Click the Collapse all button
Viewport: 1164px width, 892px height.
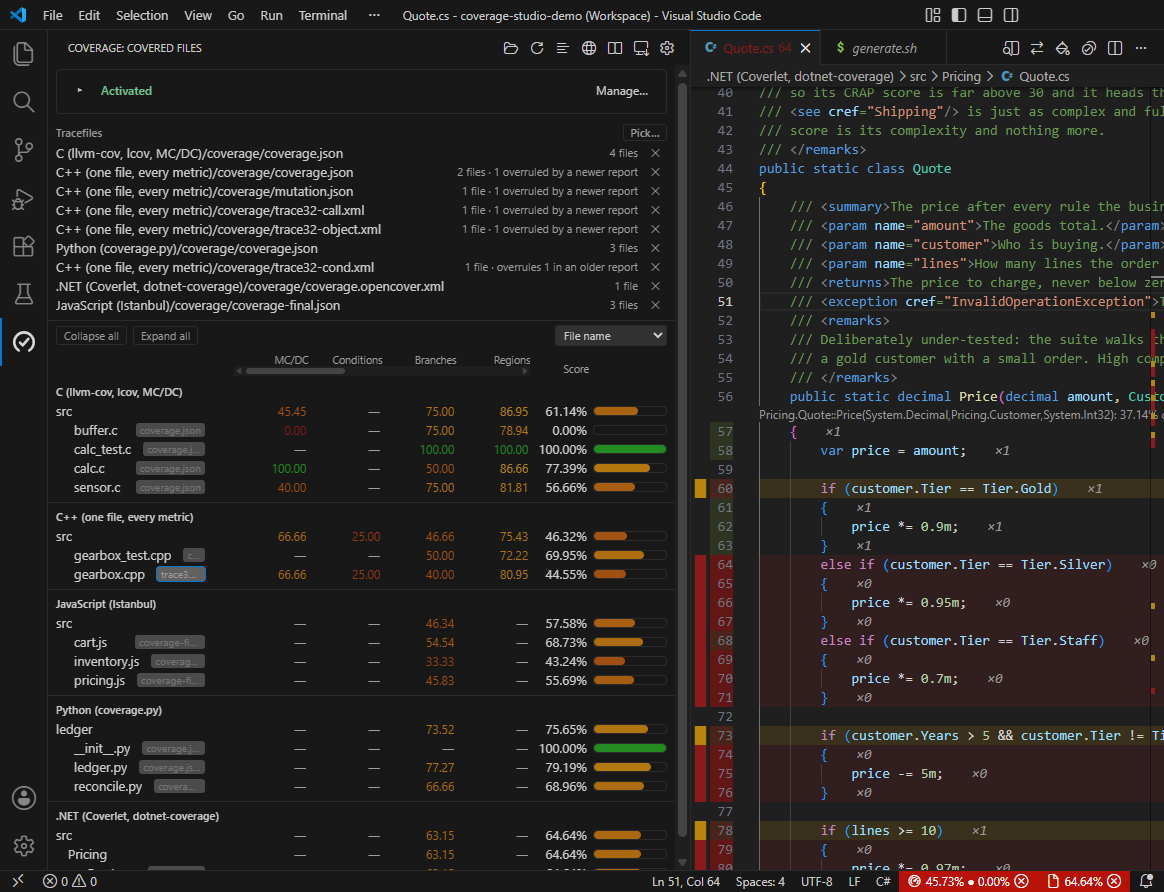point(91,336)
